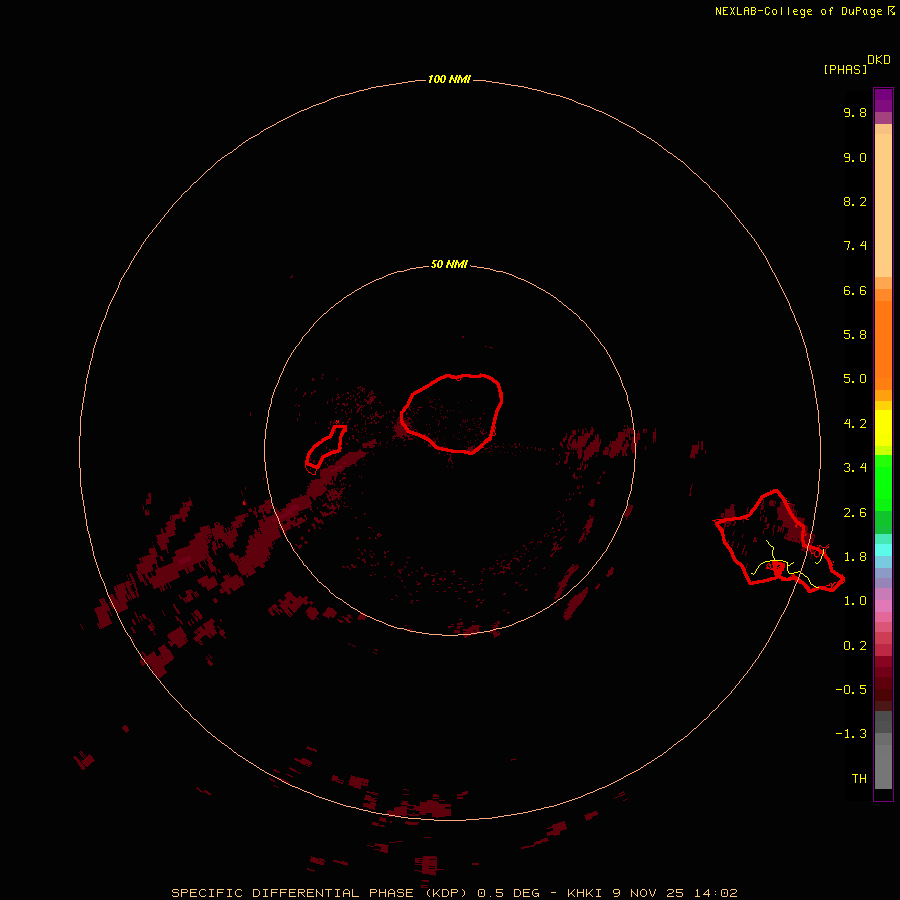Click the 9.0 color scale label
The height and width of the screenshot is (900, 900).
pyautogui.click(x=855, y=157)
